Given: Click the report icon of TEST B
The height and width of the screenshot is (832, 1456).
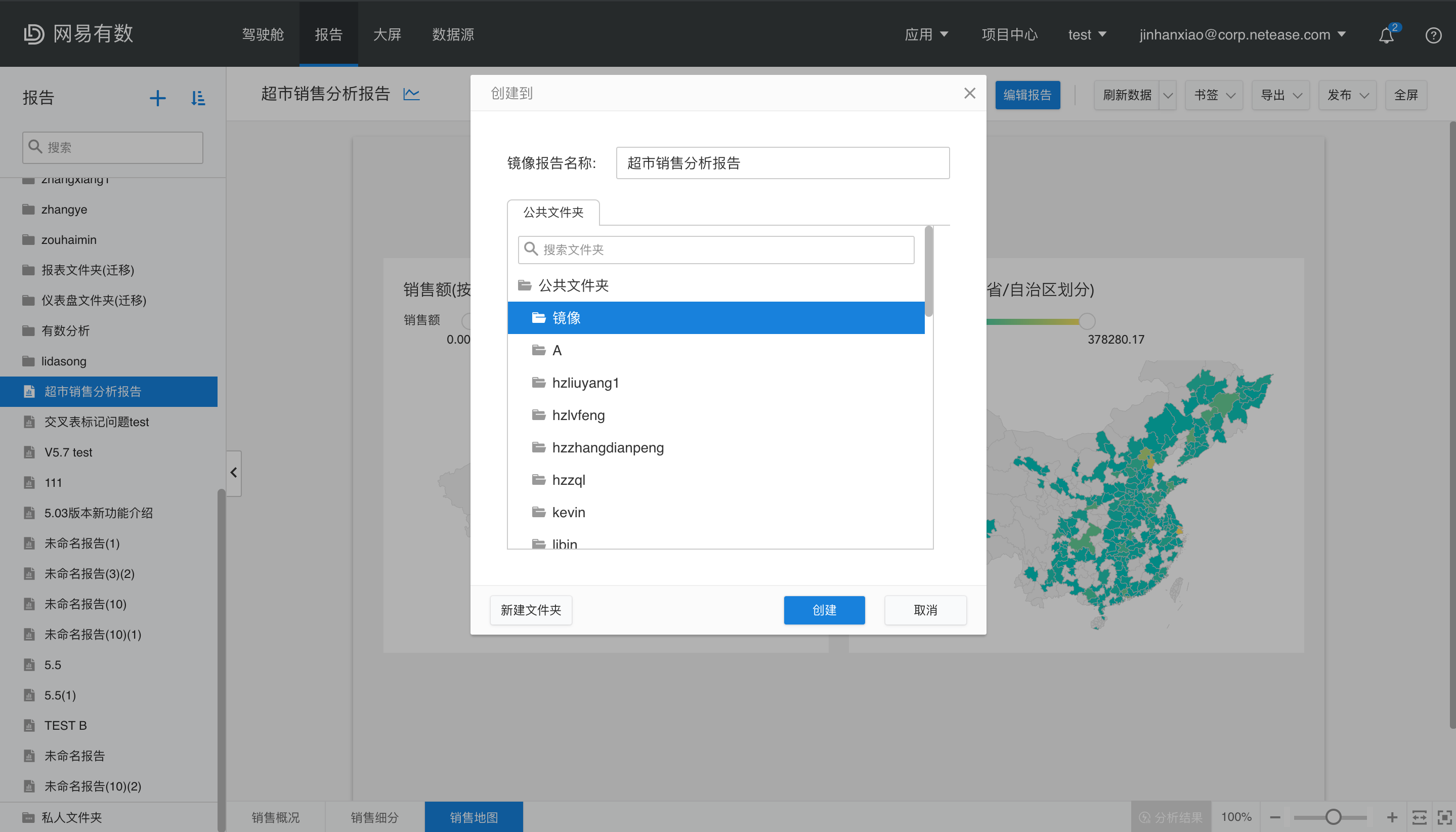Looking at the screenshot, I should point(29,725).
